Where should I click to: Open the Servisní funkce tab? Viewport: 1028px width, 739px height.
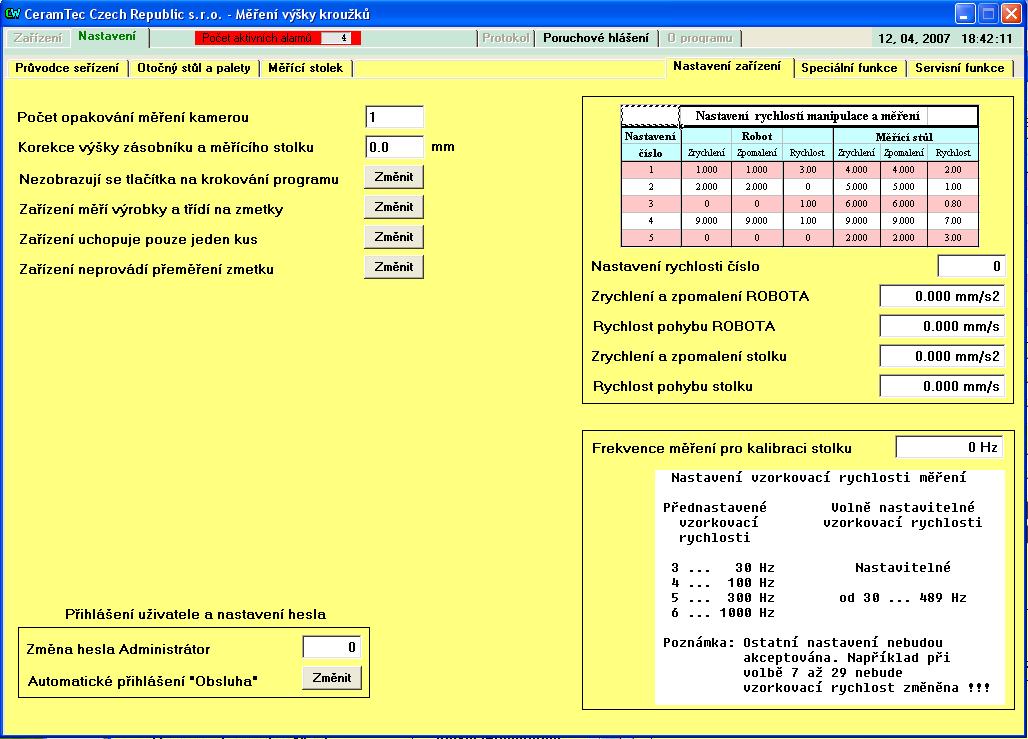point(959,68)
